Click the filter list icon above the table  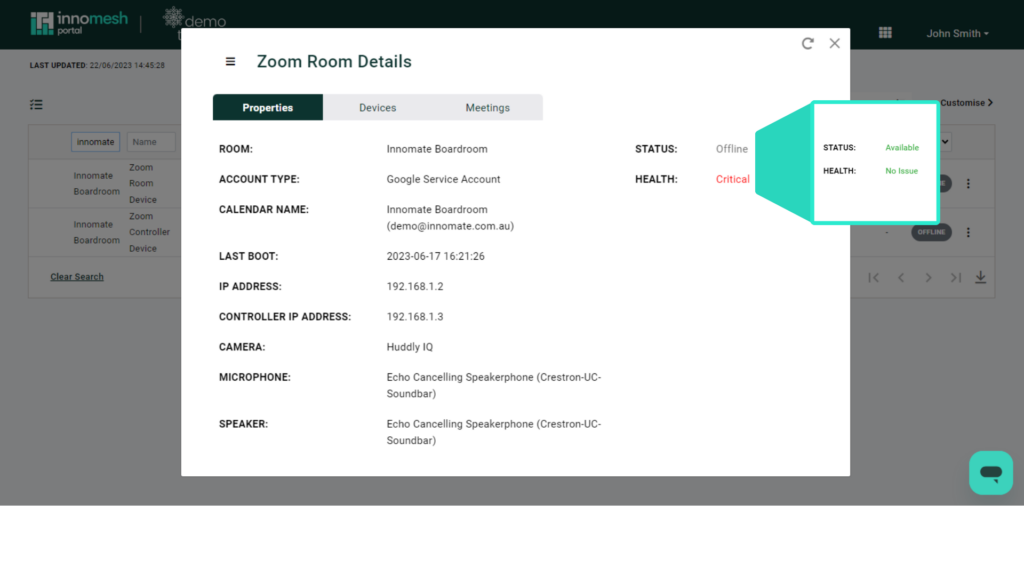point(37,104)
